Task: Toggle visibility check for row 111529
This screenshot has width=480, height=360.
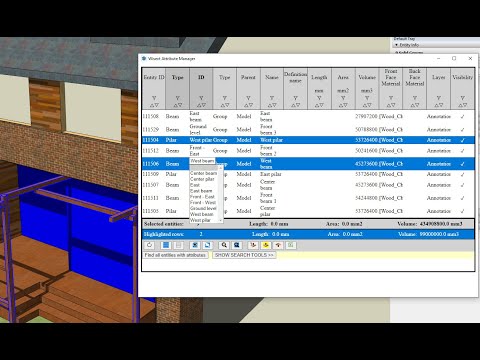Action: pos(462,130)
